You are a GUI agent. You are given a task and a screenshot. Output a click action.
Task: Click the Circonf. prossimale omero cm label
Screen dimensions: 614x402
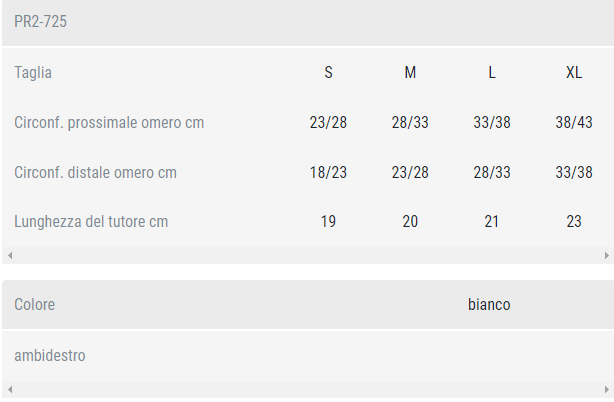tap(109, 122)
